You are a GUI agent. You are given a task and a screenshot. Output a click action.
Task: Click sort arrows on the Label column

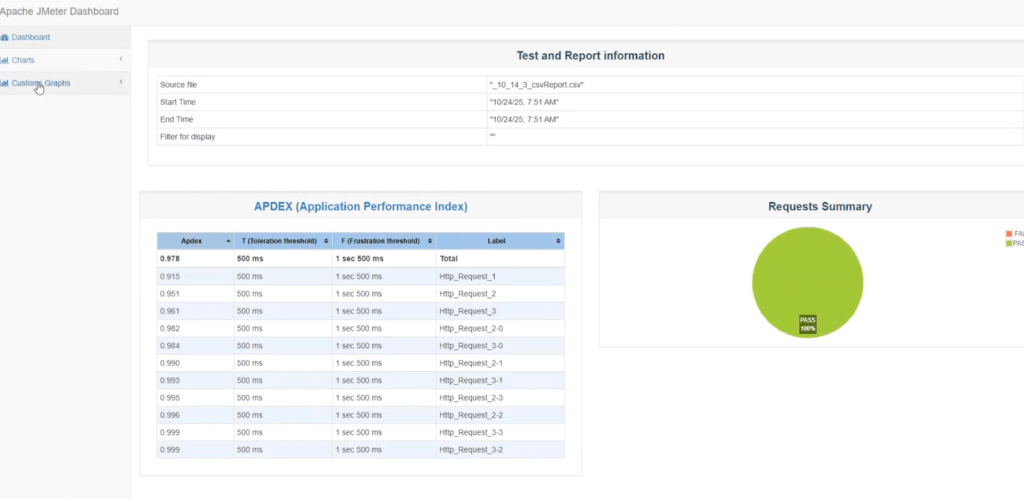(558, 241)
